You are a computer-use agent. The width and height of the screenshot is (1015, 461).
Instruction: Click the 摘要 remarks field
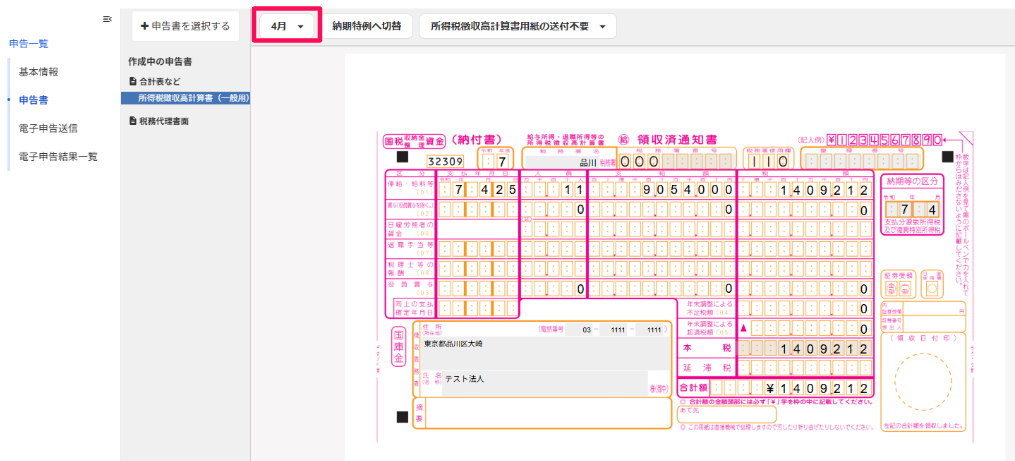(549, 413)
